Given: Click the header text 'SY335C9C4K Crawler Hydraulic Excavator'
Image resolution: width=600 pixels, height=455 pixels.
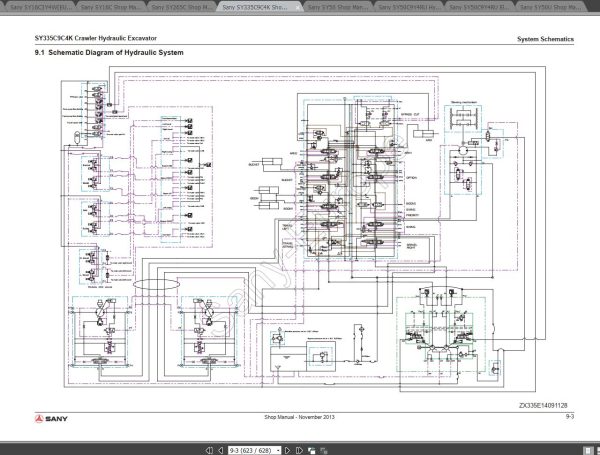Looking at the screenshot, I should click(96, 38).
